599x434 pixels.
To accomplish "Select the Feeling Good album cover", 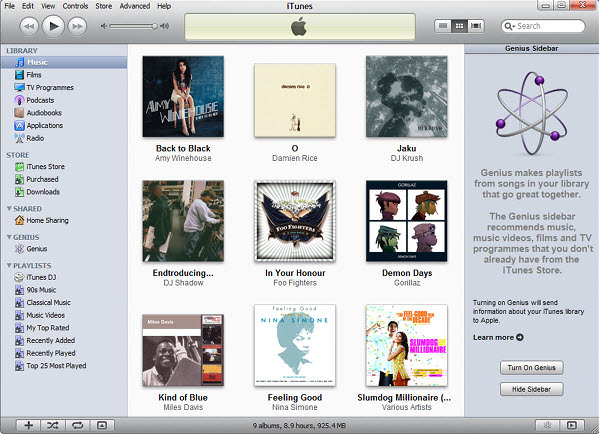I will [x=295, y=345].
